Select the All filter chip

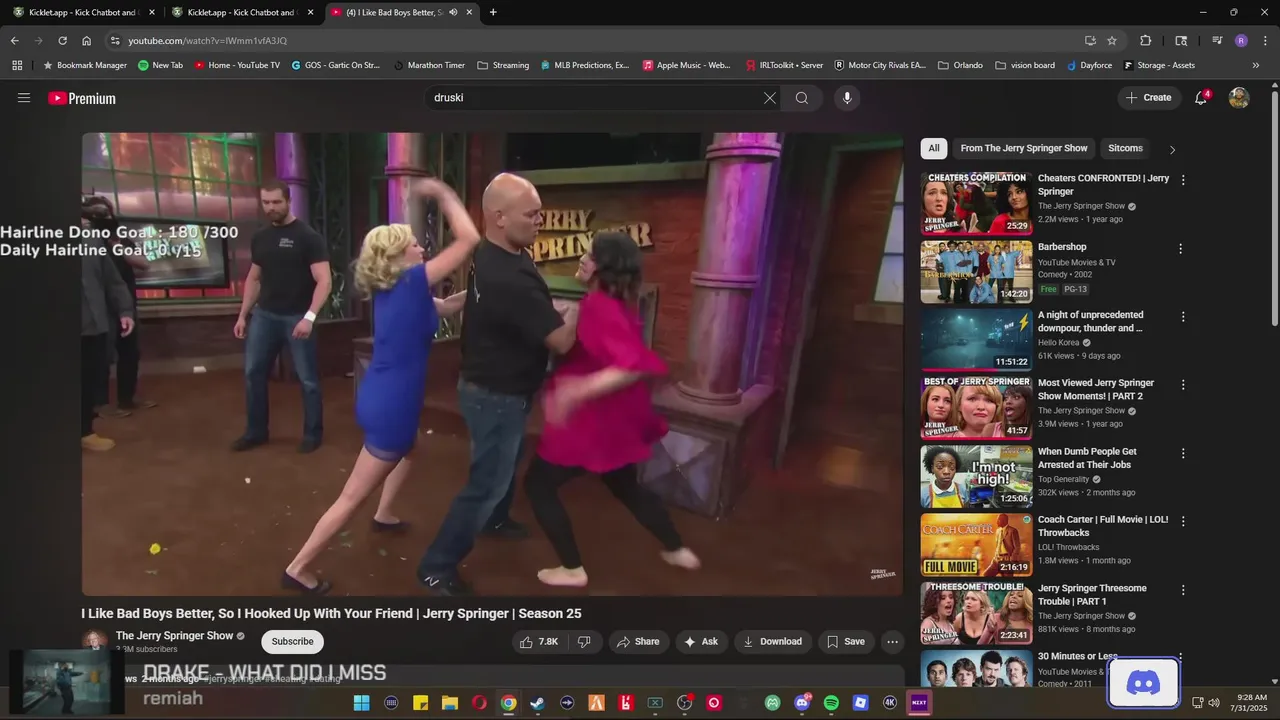click(x=934, y=148)
